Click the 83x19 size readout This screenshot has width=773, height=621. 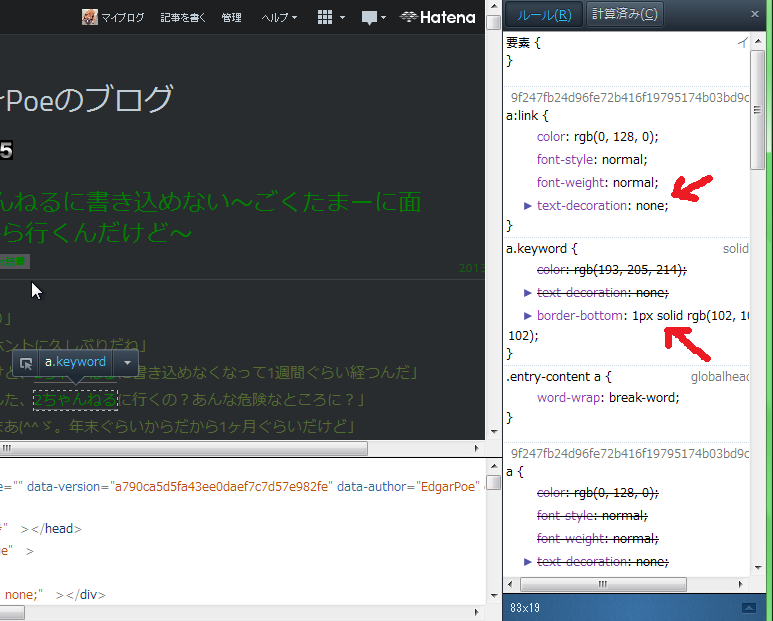click(525, 608)
